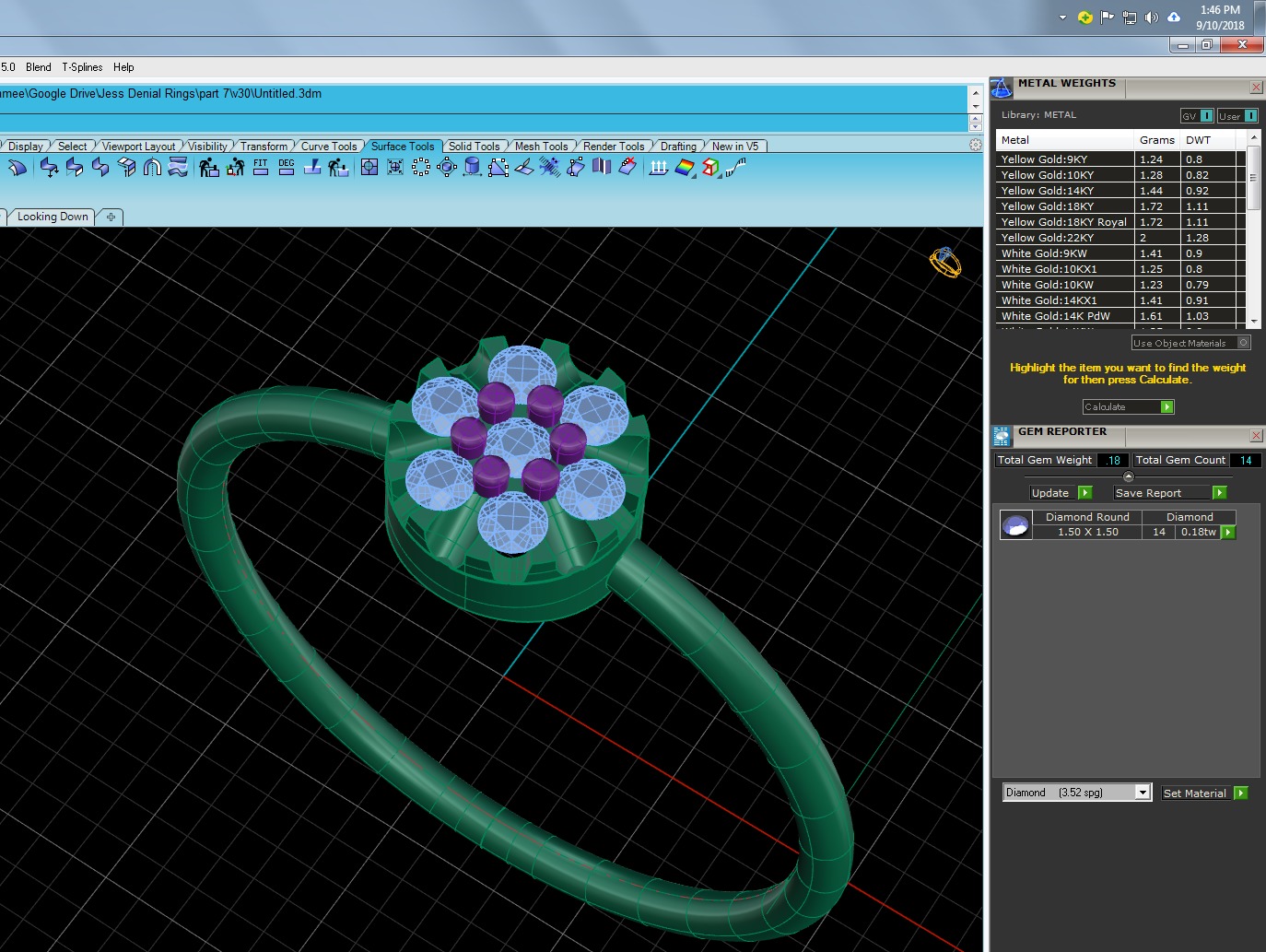Click the Total Gem Weight value field
Image resolution: width=1266 pixels, height=952 pixels.
click(1113, 460)
